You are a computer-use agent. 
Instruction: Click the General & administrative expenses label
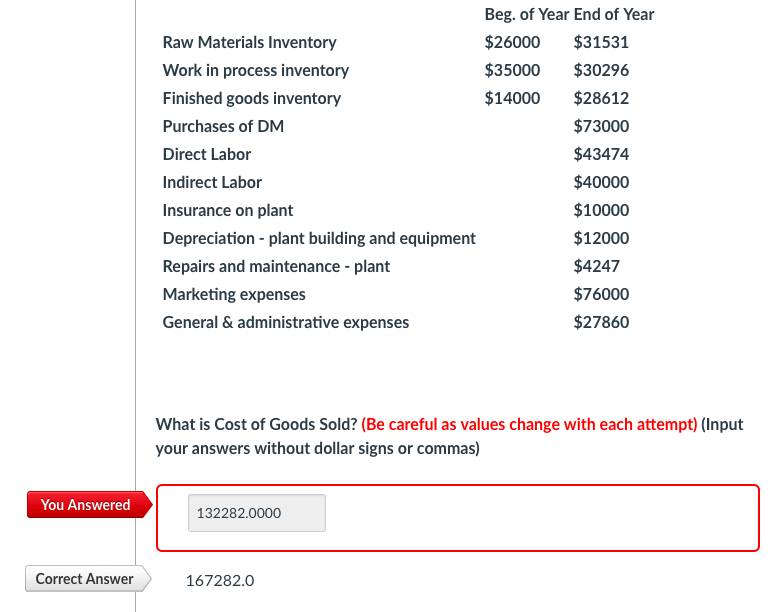pyautogui.click(x=286, y=323)
